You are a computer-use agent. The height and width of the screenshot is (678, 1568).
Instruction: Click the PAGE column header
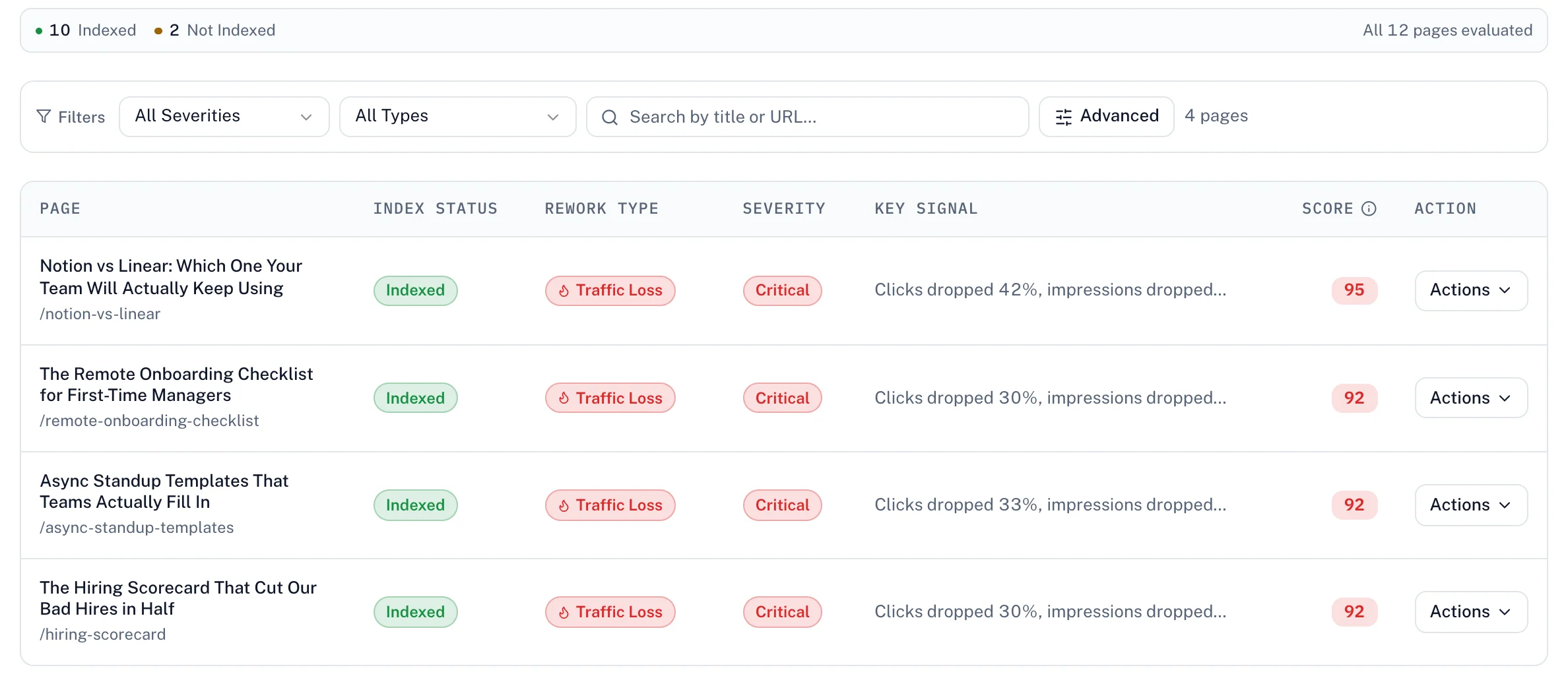(x=60, y=208)
